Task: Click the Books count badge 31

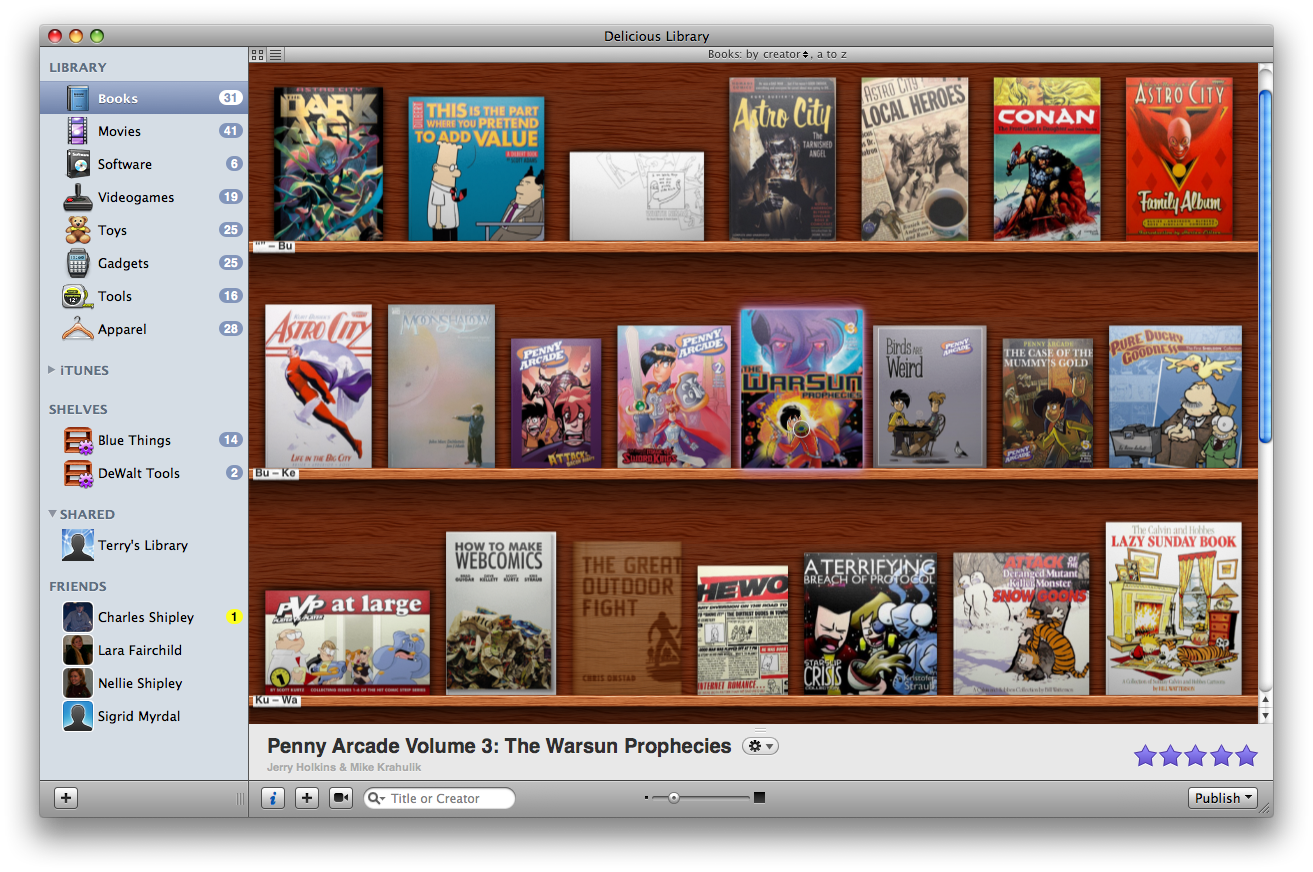Action: tap(231, 98)
